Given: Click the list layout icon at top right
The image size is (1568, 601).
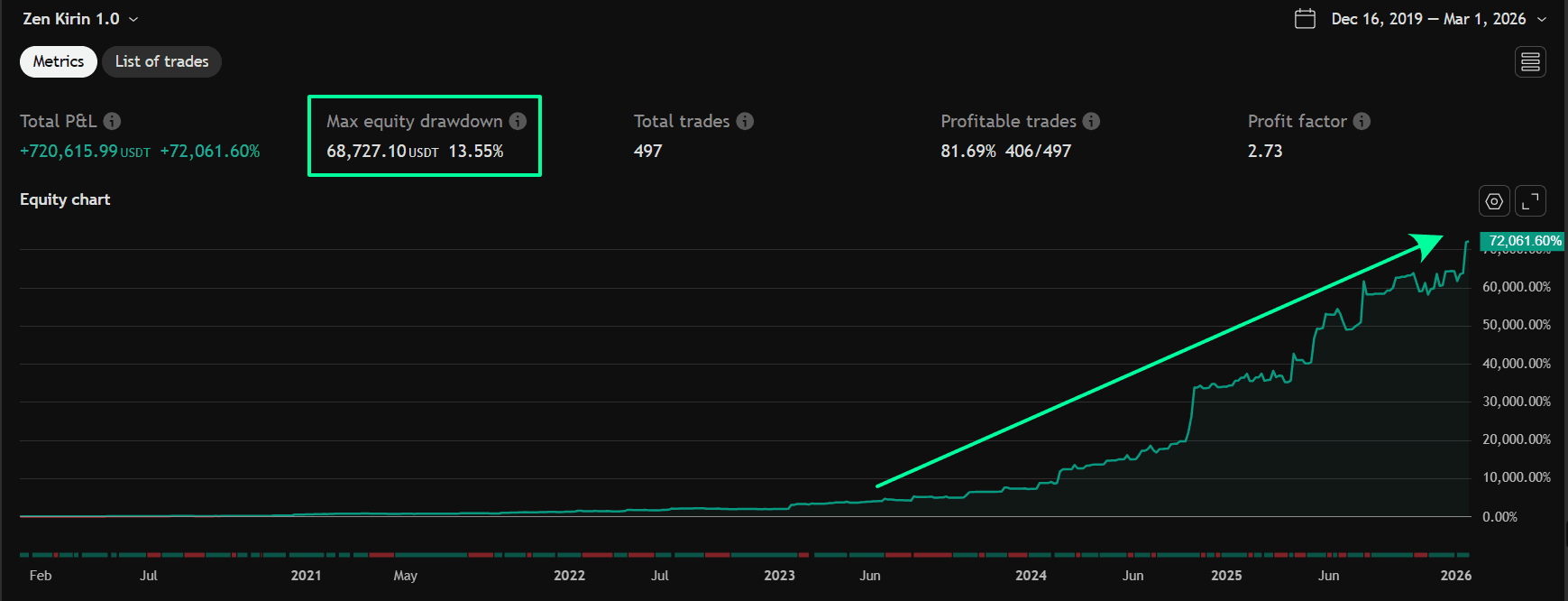Looking at the screenshot, I should [1530, 62].
